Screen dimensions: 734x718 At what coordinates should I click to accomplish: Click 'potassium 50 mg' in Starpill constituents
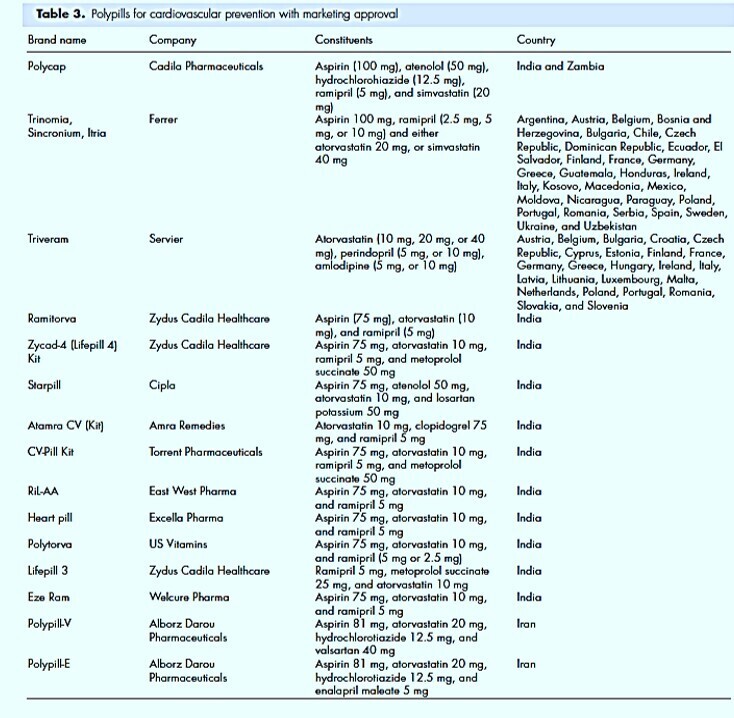[x=357, y=412]
